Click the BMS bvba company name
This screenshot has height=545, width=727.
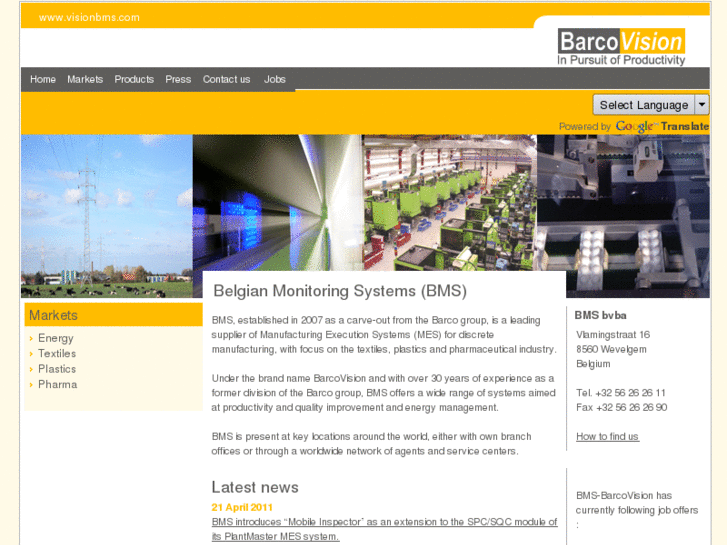point(600,315)
